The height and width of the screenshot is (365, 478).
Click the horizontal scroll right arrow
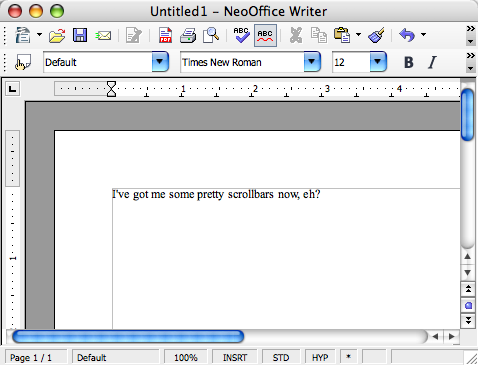pyautogui.click(x=451, y=336)
